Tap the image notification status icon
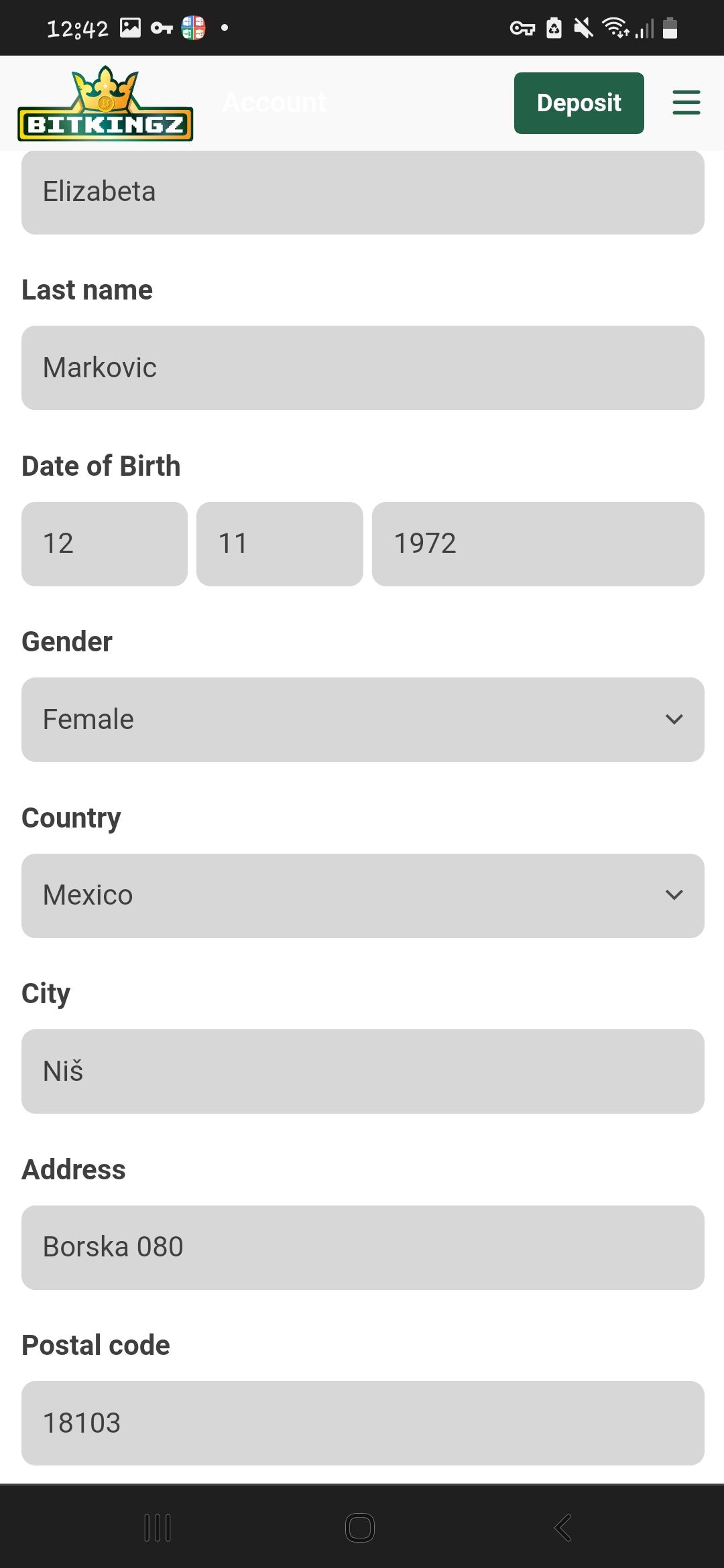 (x=130, y=27)
